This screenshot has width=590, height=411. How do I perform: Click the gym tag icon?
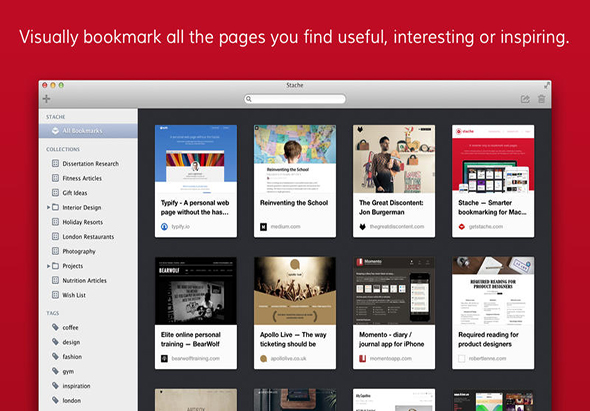tap(55, 371)
